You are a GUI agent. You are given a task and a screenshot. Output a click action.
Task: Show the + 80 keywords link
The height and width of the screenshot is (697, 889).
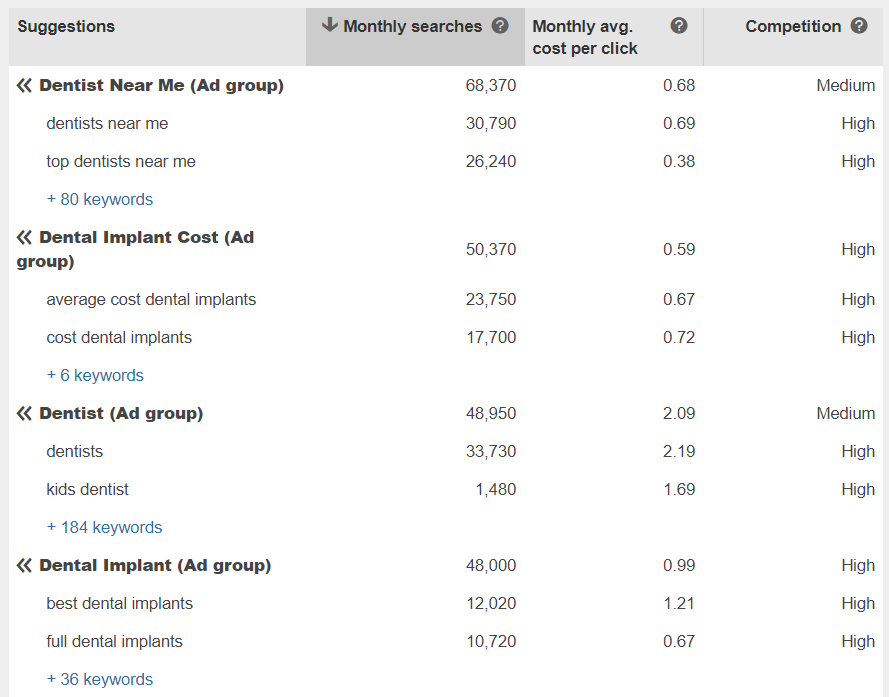tap(100, 200)
